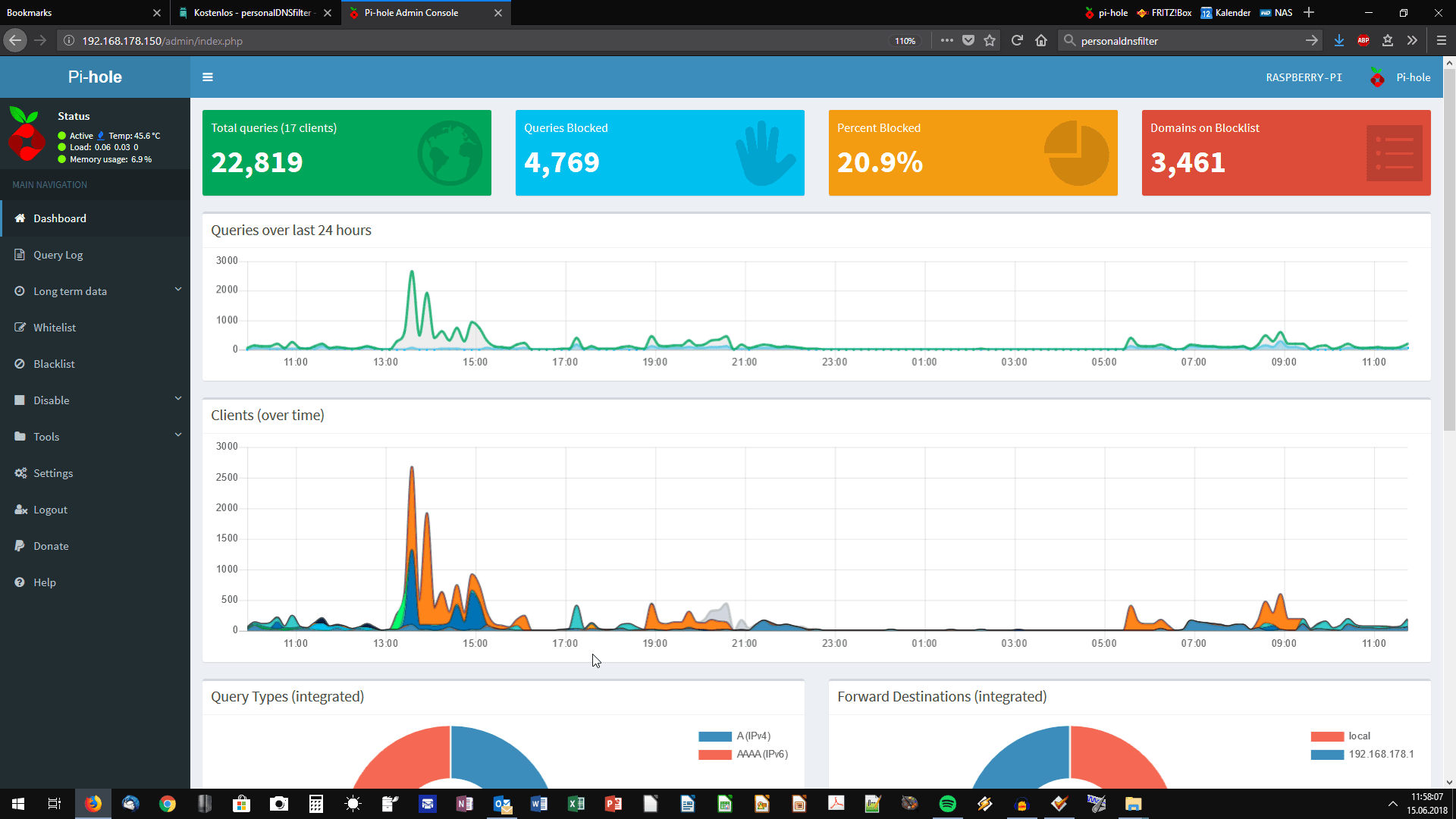Open the FRITZ!Box bookmark

1164,13
